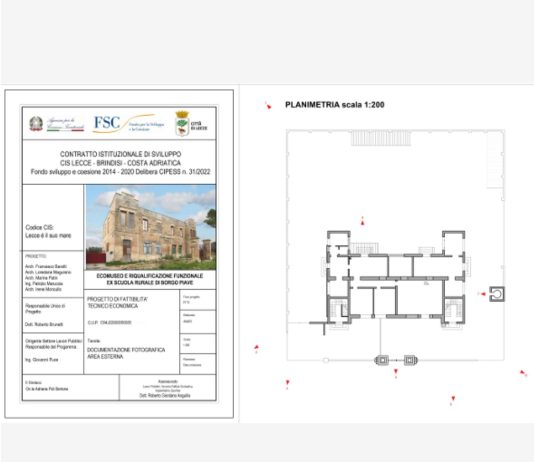Select the CONTRATTO ISTITUZIONALE DI SVILUPPO title
Viewport: 534px width, 462px height.
coord(121,154)
